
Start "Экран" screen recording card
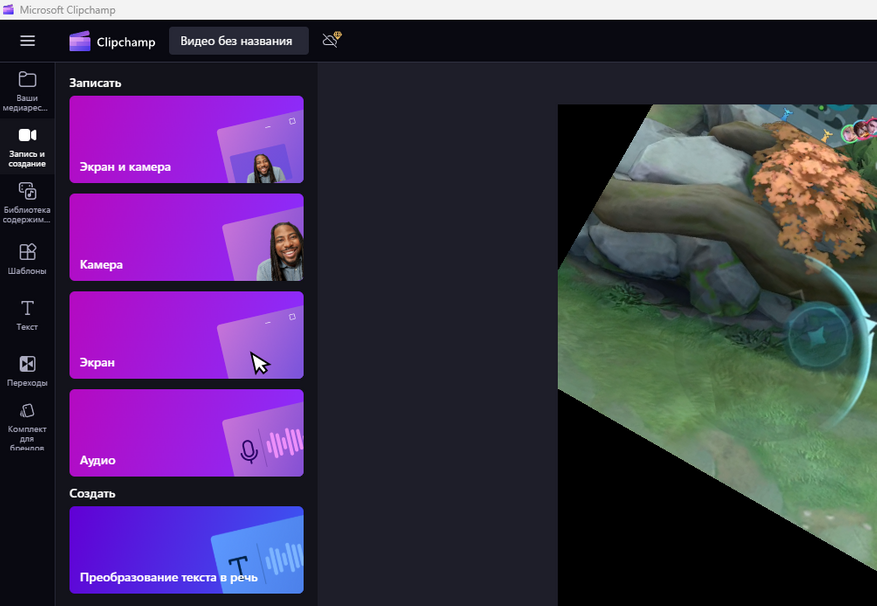coord(186,335)
